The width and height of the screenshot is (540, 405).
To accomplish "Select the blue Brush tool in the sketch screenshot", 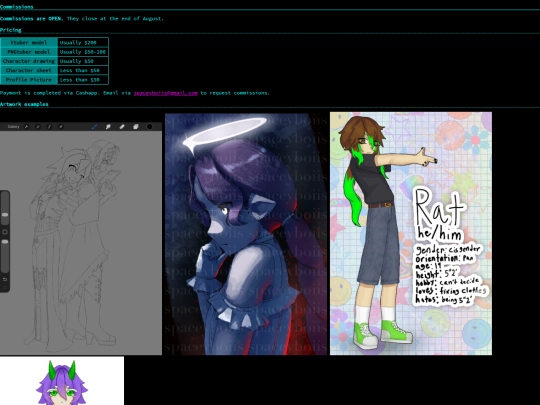I will coord(94,127).
